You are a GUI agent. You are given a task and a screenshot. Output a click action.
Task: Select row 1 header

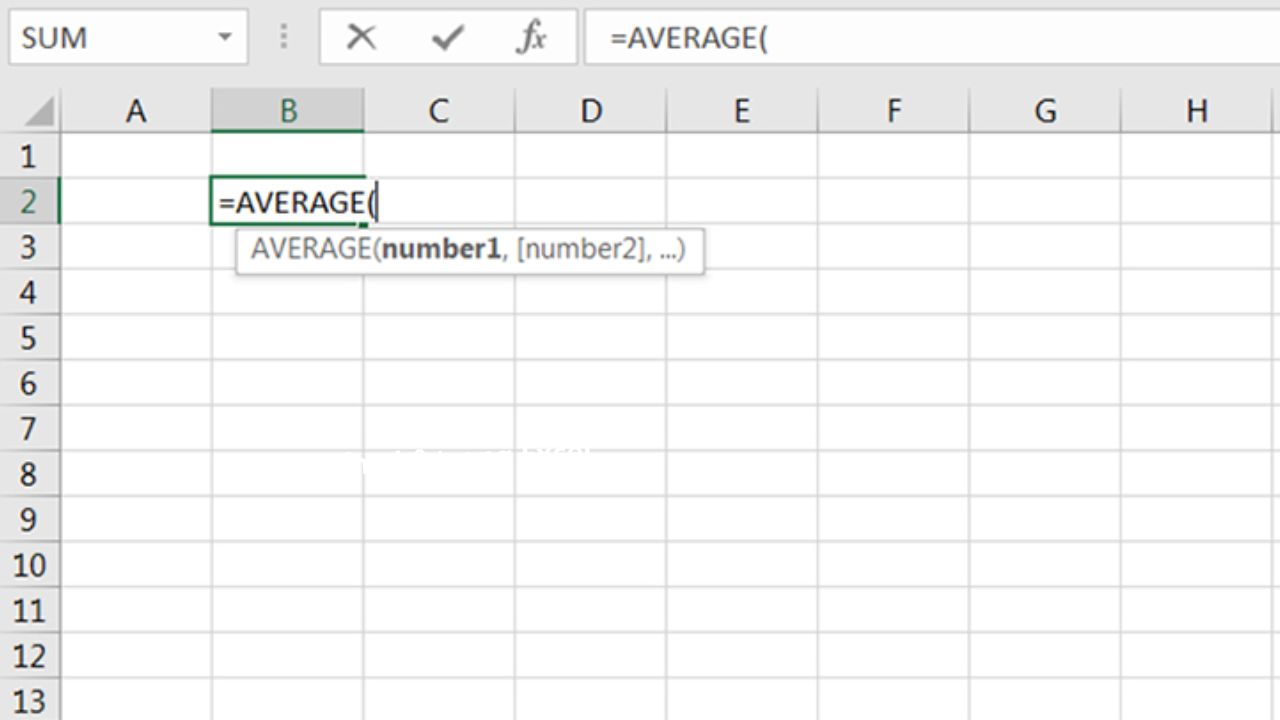(x=29, y=156)
